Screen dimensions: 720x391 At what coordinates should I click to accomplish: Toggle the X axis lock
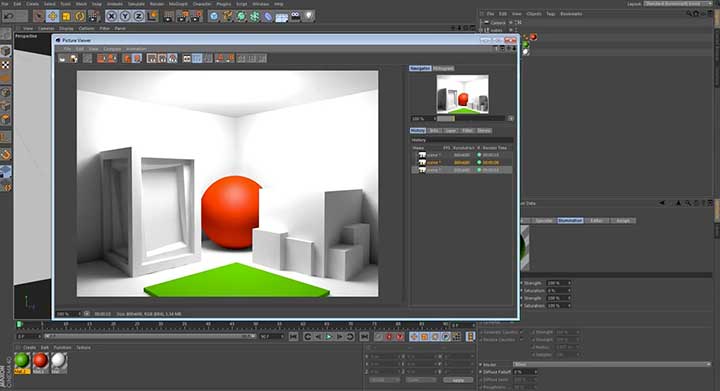coord(111,17)
